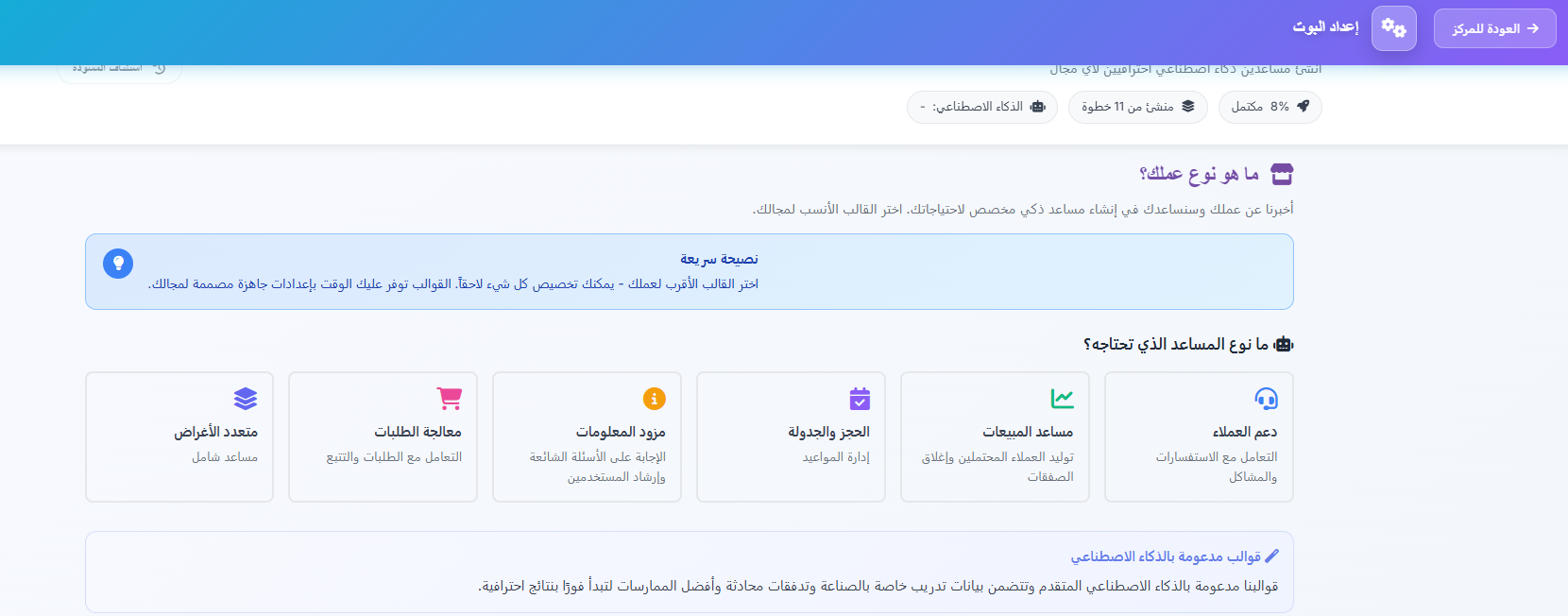Select the 'الحجز والجدولة' card title
Viewport: 1568px width, 616px height.
pos(829,432)
